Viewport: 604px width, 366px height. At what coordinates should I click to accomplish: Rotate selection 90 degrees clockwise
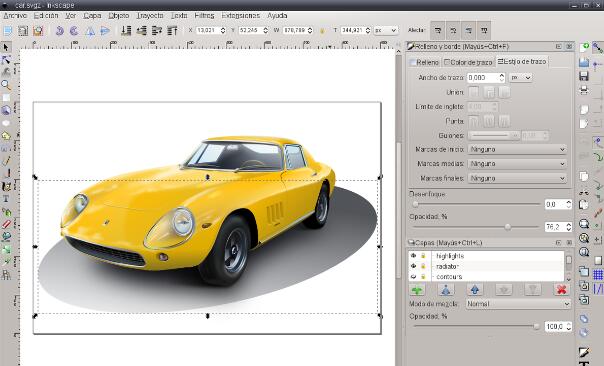74,30
